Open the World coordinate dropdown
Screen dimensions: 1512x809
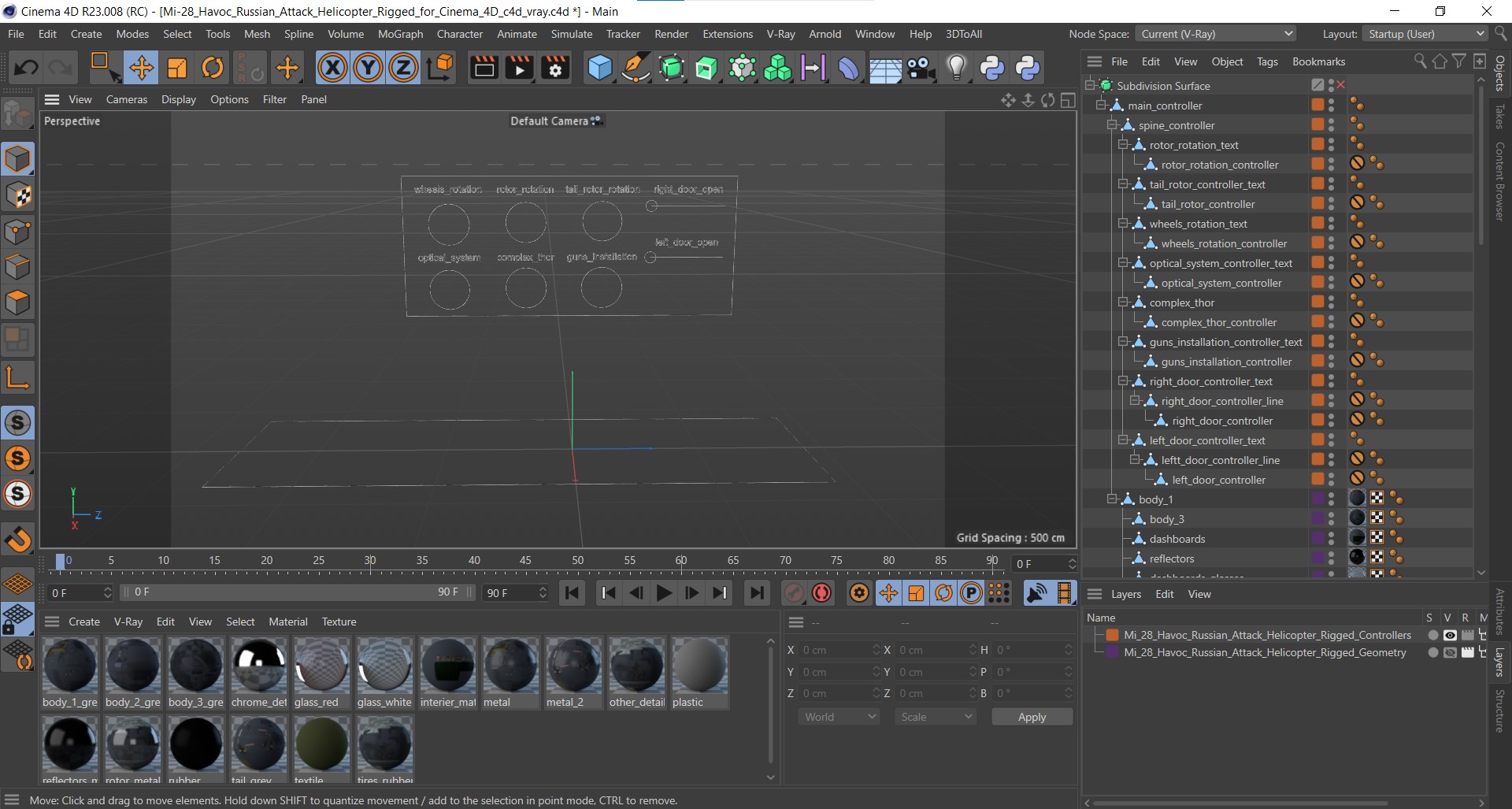(x=838, y=717)
